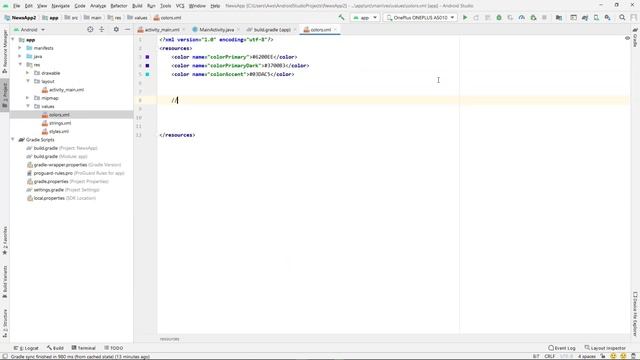Click the colorPrimary gutter color swatch
The image size is (640, 360).
pos(147,57)
